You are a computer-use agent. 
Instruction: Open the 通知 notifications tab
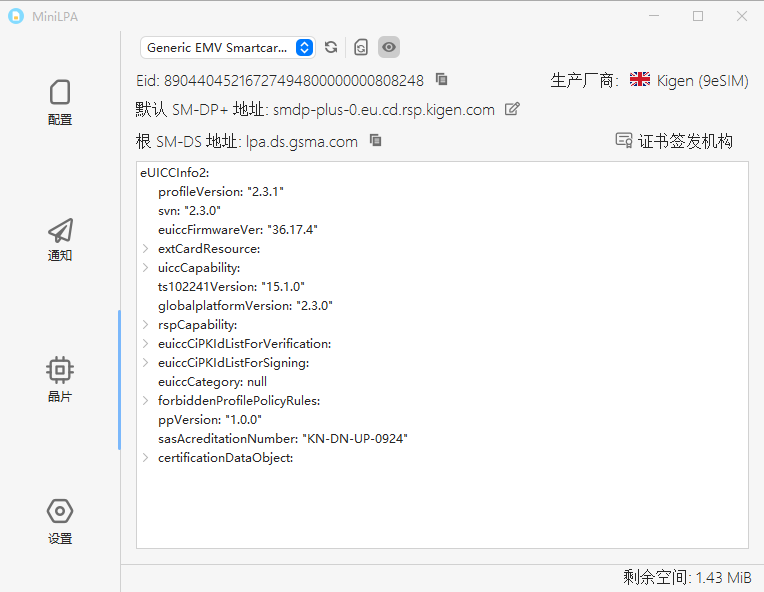tap(60, 239)
